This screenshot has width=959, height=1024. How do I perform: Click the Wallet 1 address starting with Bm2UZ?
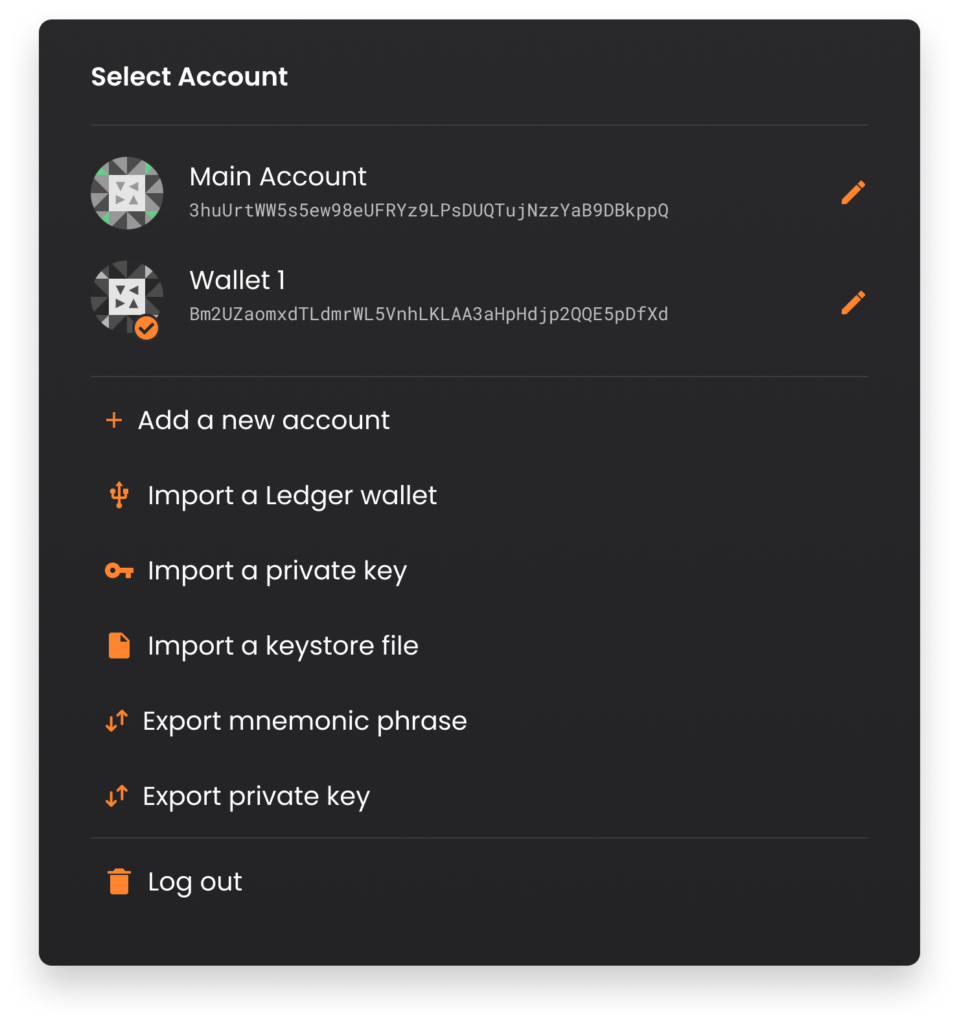[x=429, y=314]
